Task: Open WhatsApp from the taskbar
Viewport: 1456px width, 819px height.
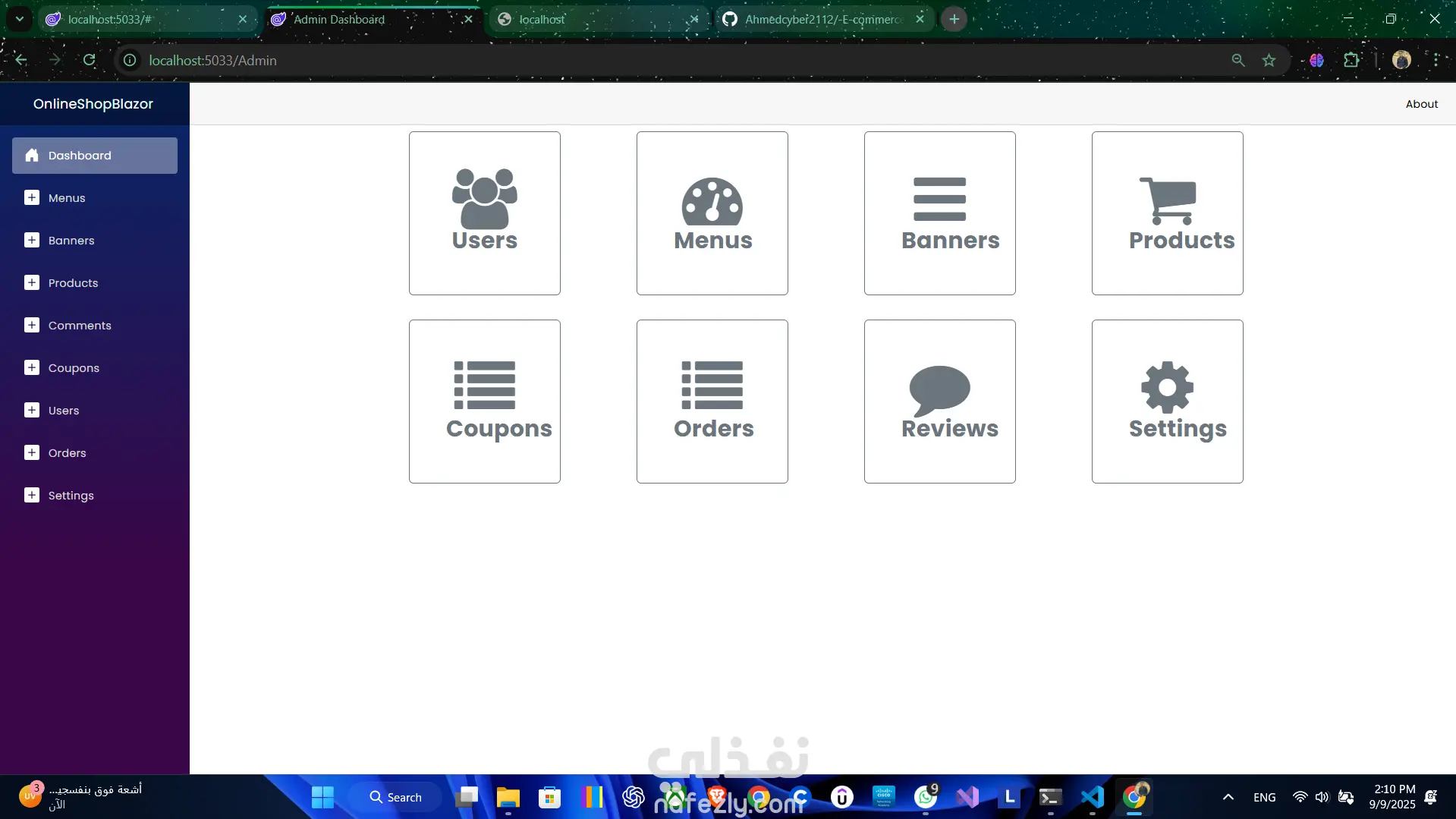Action: (926, 797)
